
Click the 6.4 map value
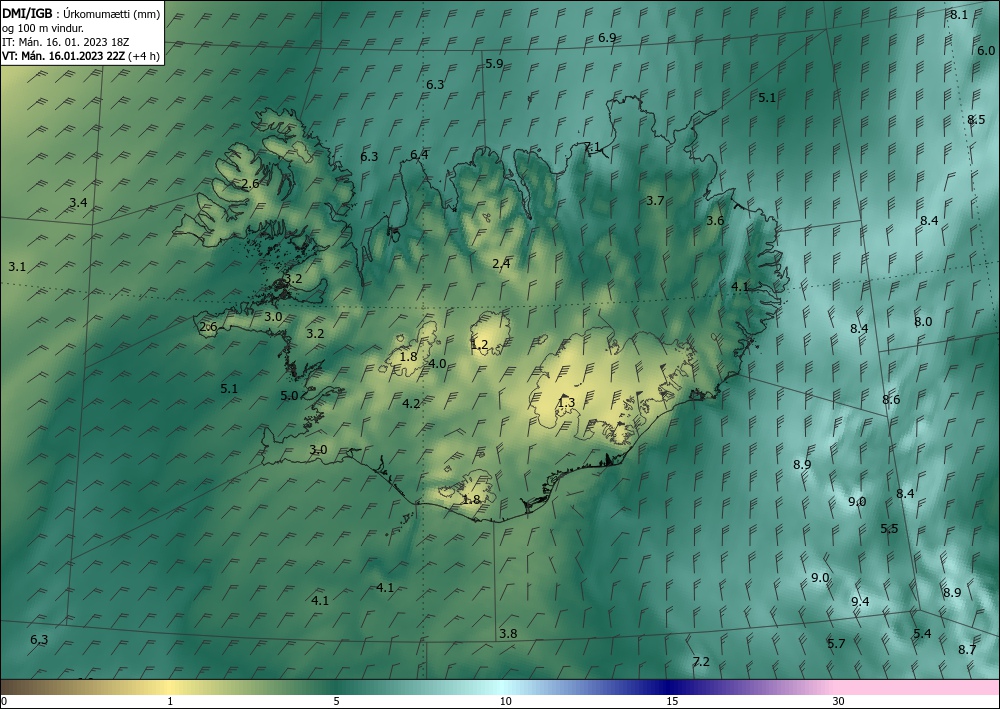click(420, 154)
